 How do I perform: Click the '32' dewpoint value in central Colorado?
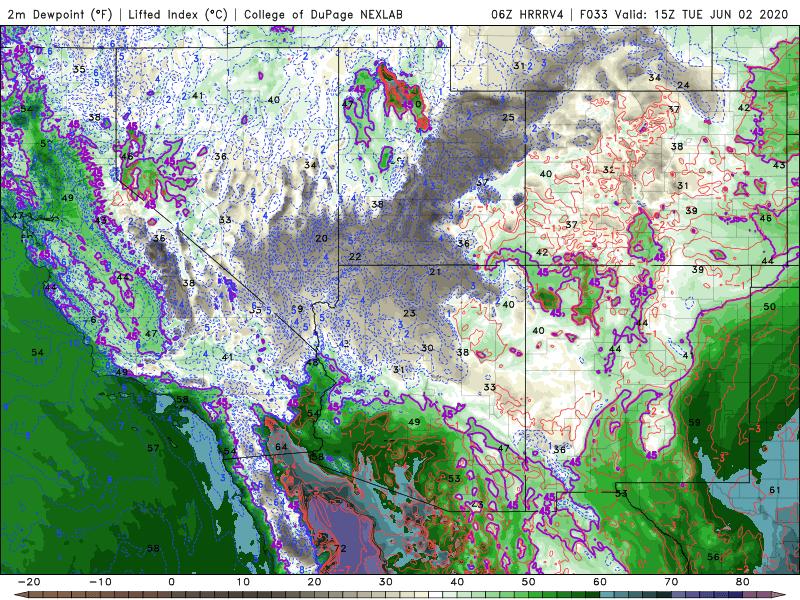(x=609, y=170)
